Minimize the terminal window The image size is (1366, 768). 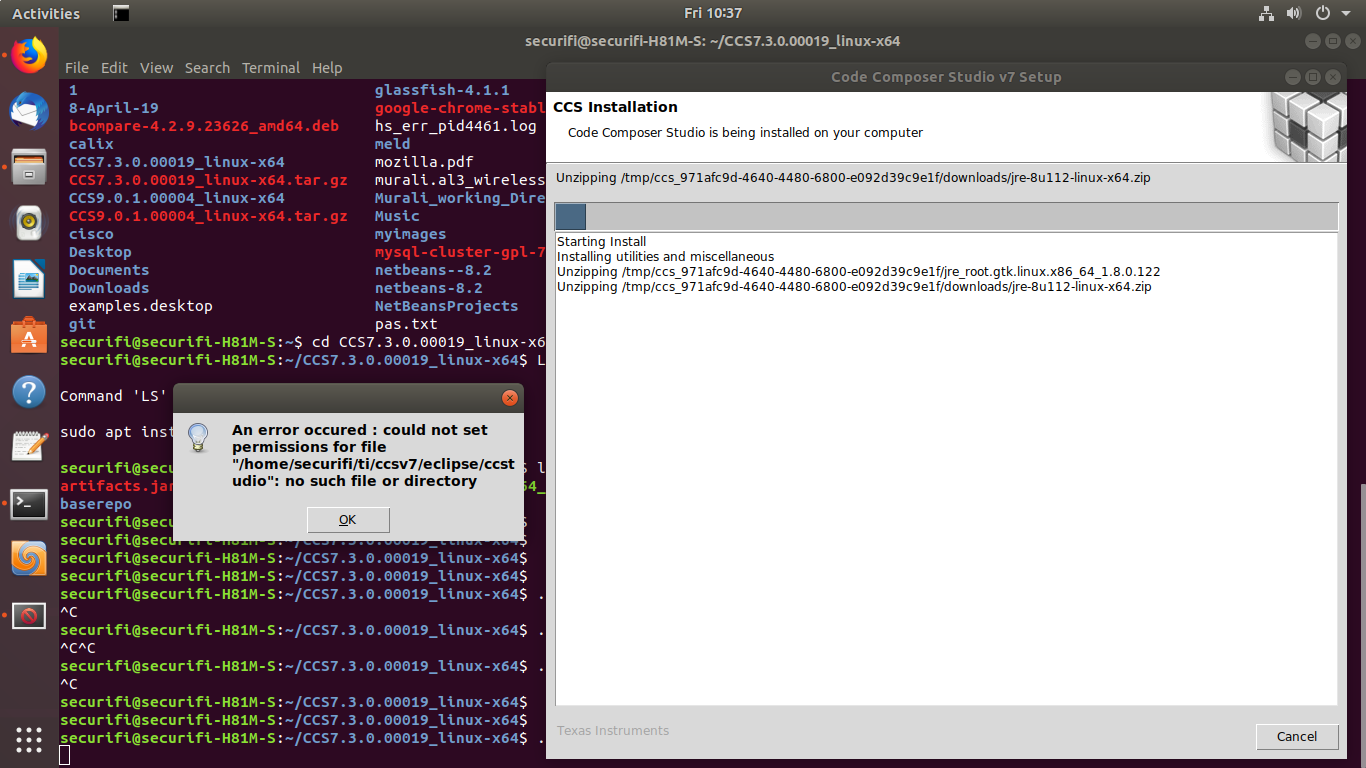tap(1313, 41)
